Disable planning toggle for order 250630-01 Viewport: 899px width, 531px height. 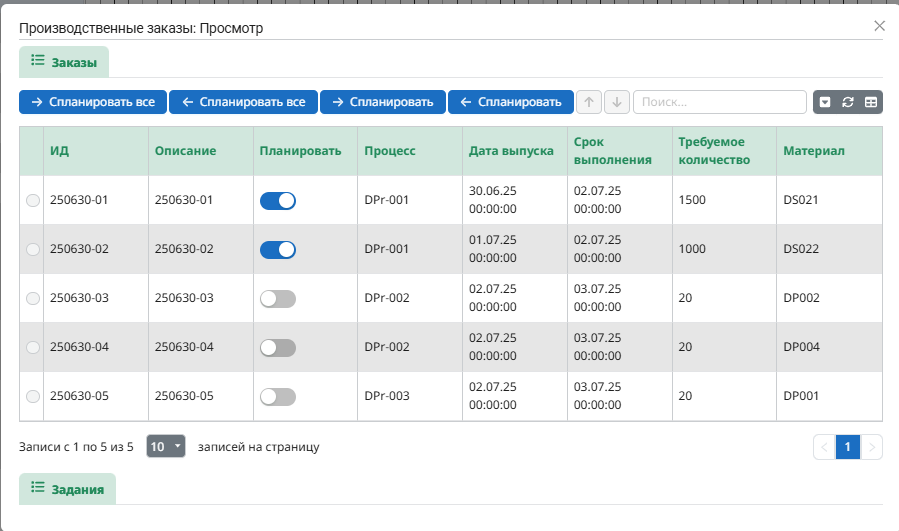[x=278, y=201]
